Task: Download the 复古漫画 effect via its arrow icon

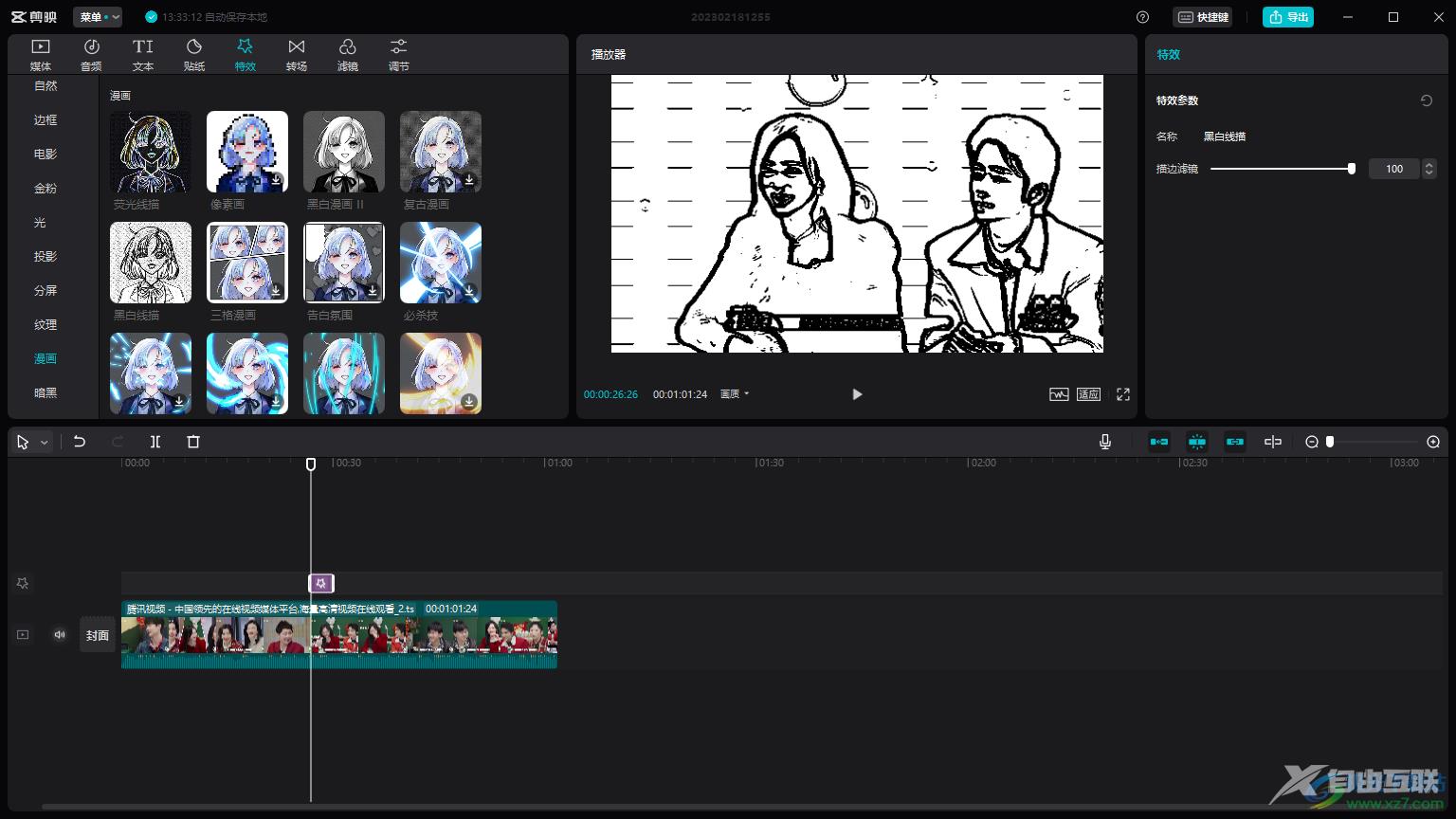Action: pos(469,180)
